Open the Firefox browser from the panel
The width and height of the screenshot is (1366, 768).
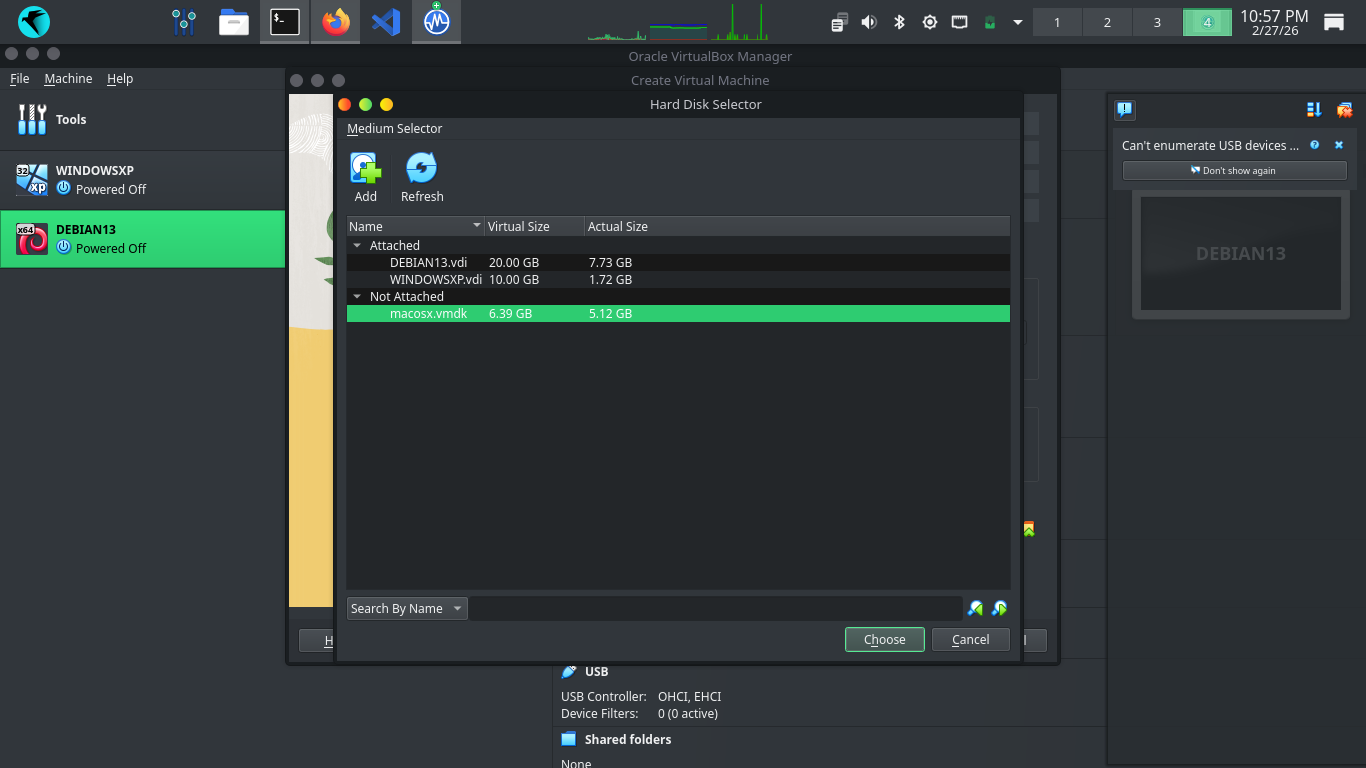click(336, 22)
